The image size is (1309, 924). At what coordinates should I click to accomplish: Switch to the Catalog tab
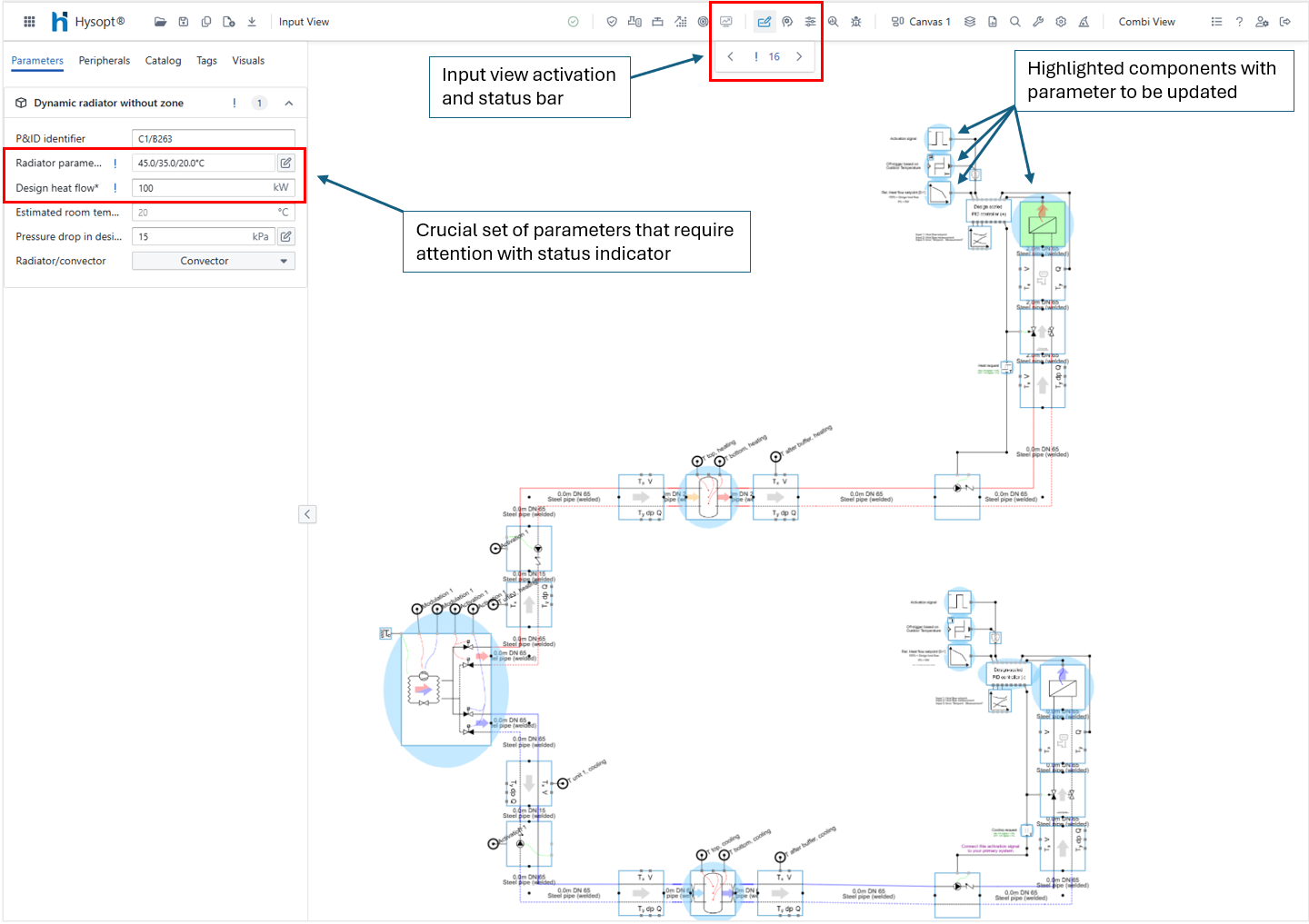coord(163,61)
